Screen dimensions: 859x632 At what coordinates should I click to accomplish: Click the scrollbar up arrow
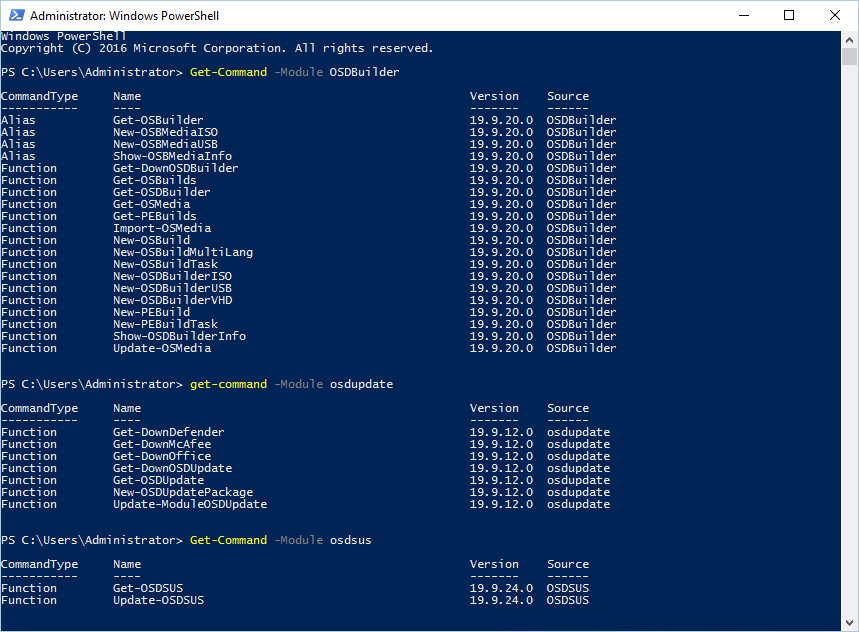click(x=850, y=40)
